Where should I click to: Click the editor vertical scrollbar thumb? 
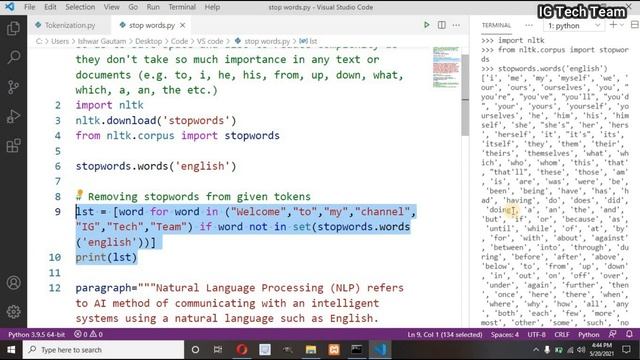tap(465, 96)
